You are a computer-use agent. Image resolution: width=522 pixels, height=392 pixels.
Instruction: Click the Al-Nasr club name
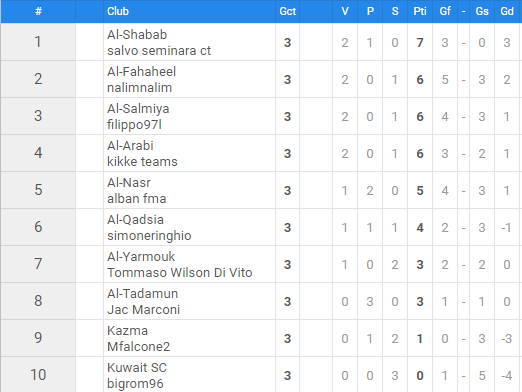pos(129,183)
